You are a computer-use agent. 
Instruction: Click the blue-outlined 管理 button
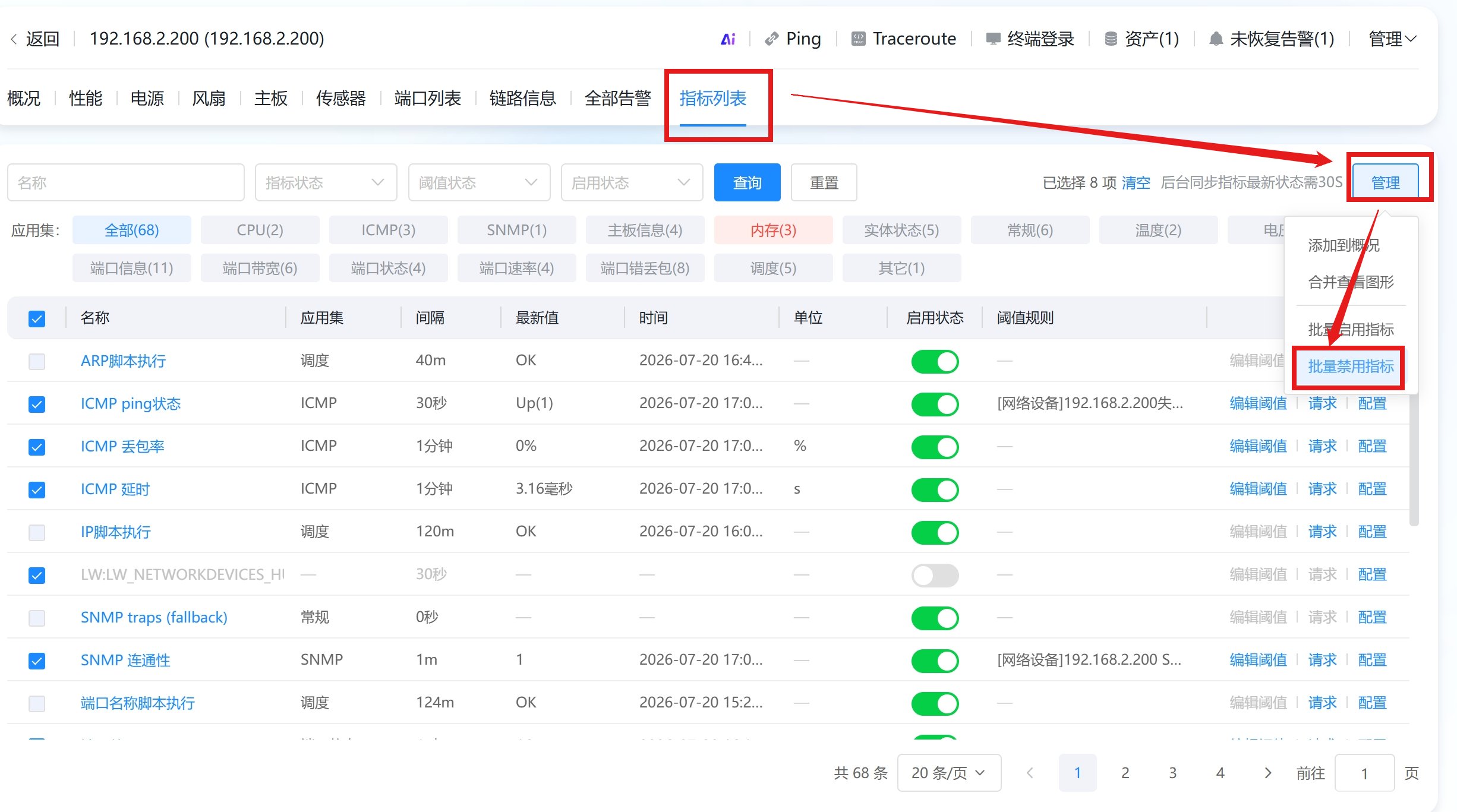[1385, 182]
